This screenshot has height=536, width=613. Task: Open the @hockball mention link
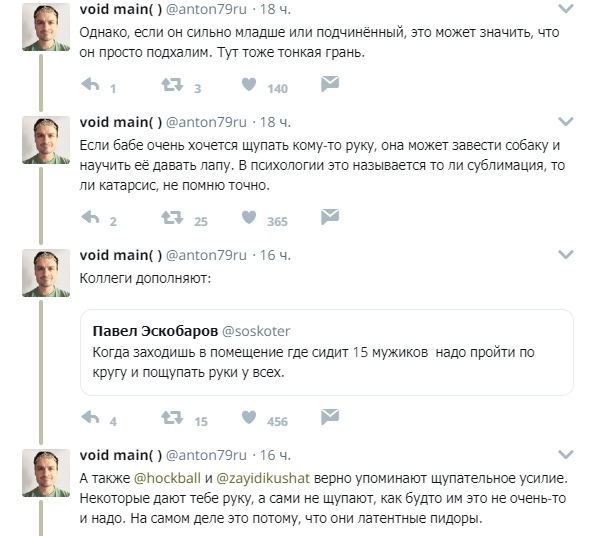click(x=169, y=477)
